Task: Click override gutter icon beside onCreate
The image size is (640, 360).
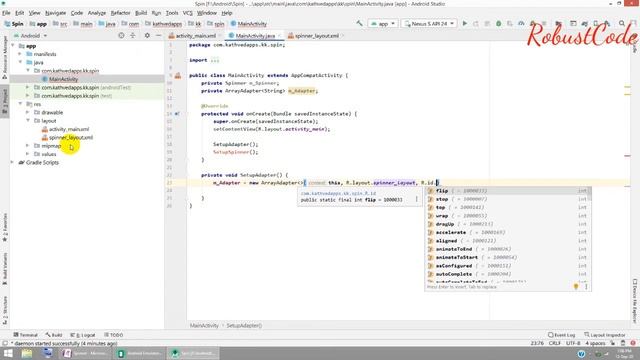Action: pos(177,114)
